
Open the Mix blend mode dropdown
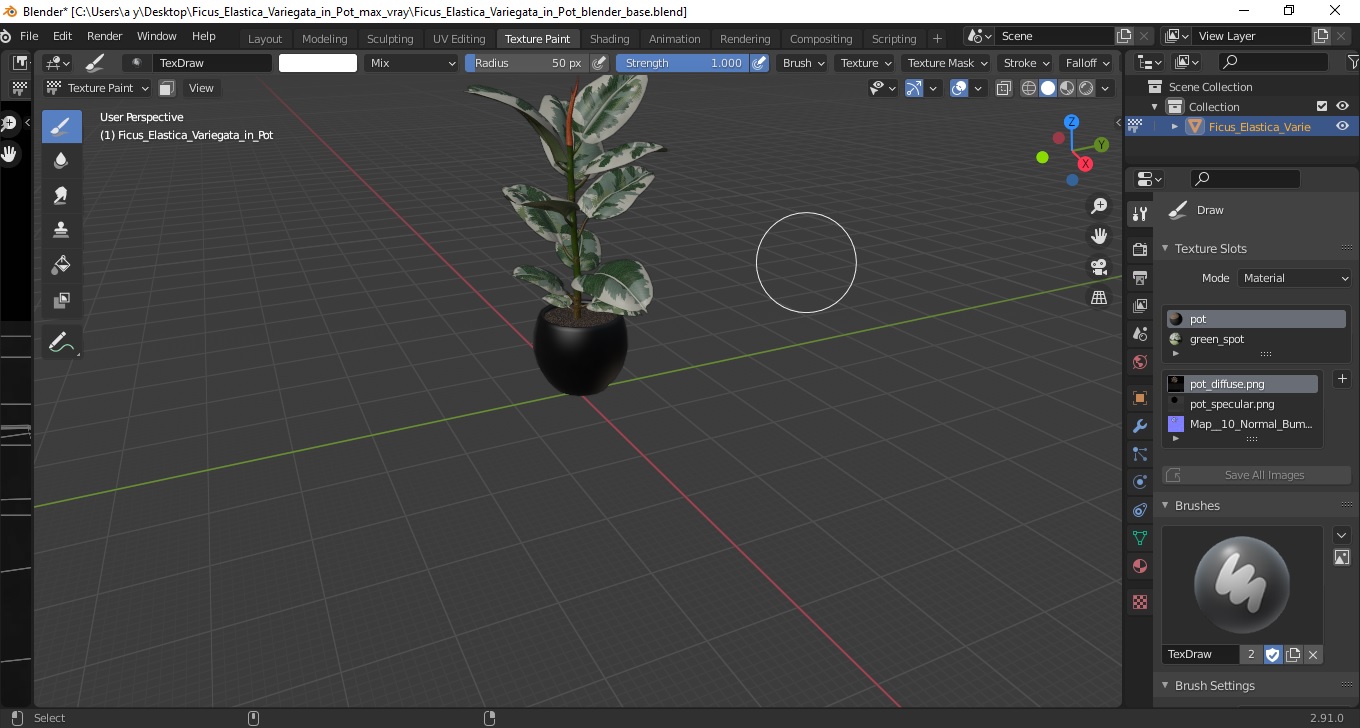click(411, 63)
